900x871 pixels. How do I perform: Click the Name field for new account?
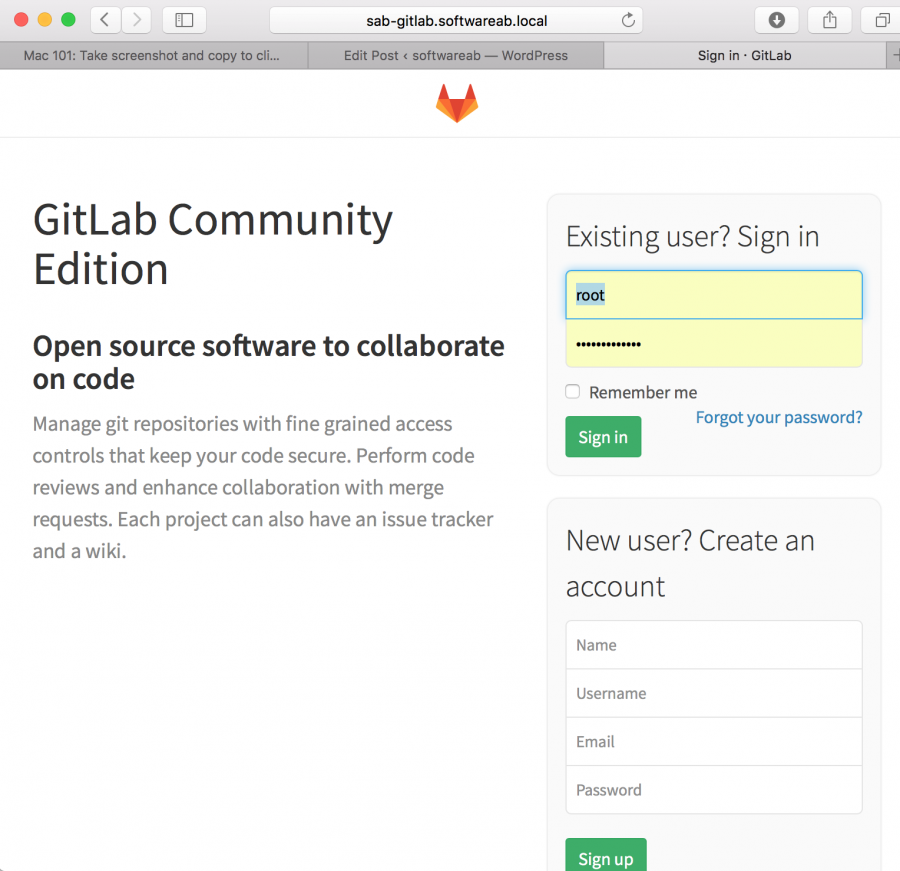click(713, 644)
